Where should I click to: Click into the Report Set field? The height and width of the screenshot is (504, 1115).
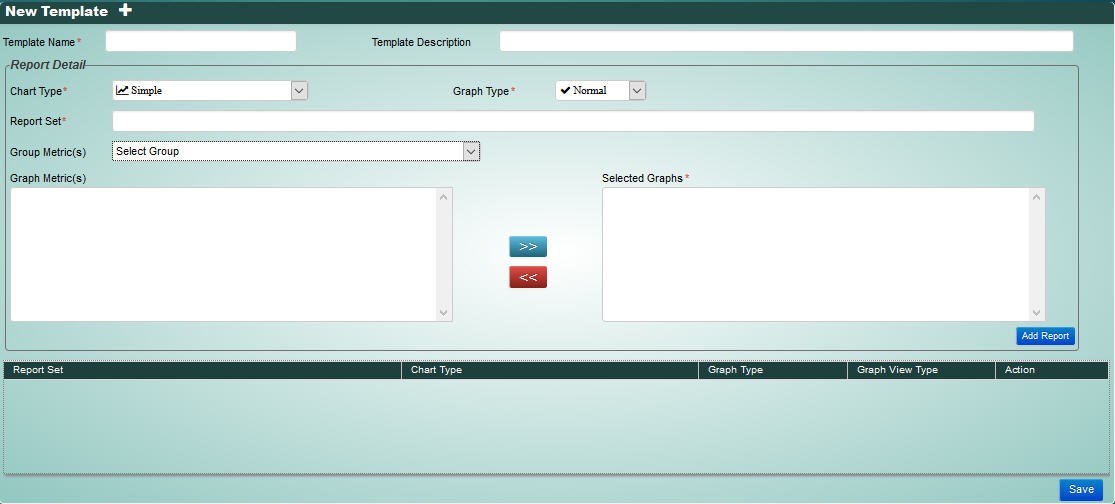pyautogui.click(x=573, y=121)
